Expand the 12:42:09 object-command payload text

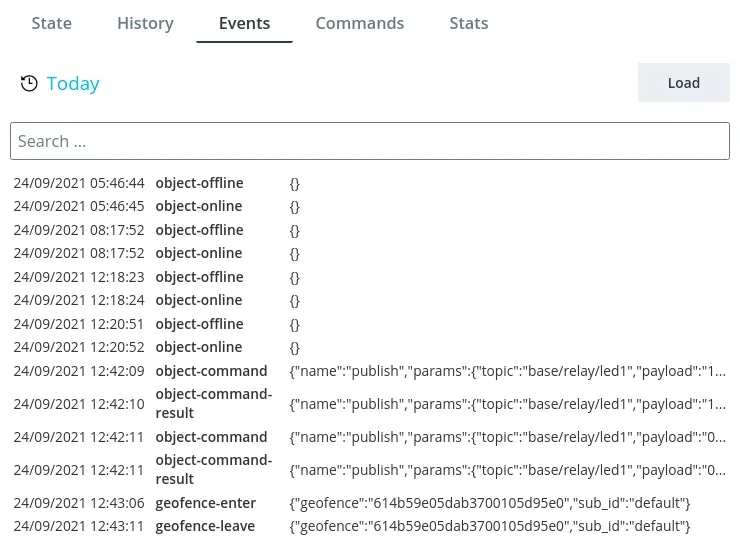coord(507,371)
